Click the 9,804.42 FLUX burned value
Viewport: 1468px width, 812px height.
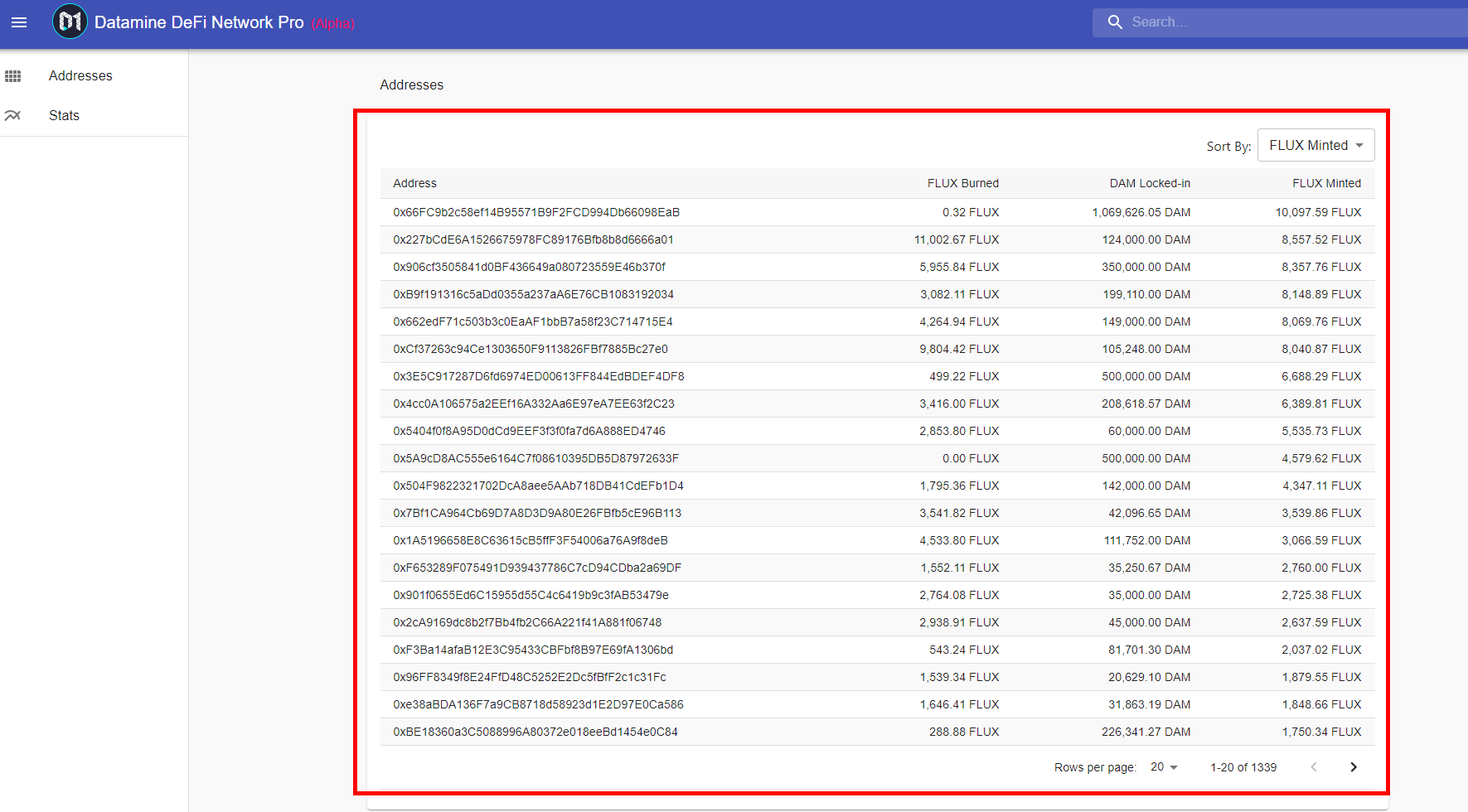coord(959,349)
